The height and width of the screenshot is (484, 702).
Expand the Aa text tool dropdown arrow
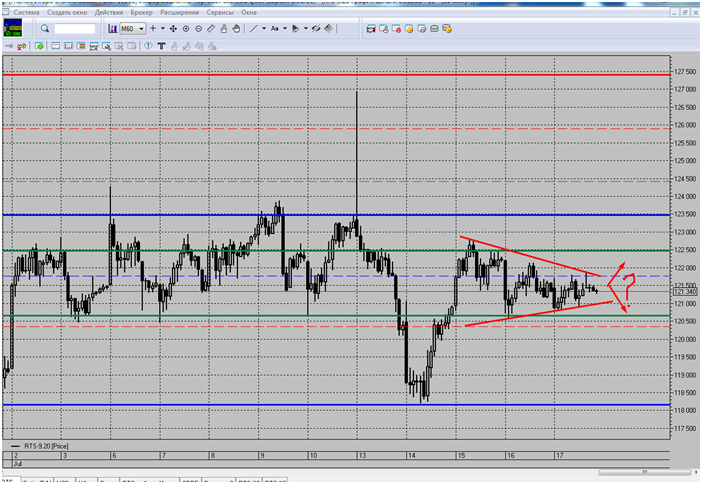285,29
